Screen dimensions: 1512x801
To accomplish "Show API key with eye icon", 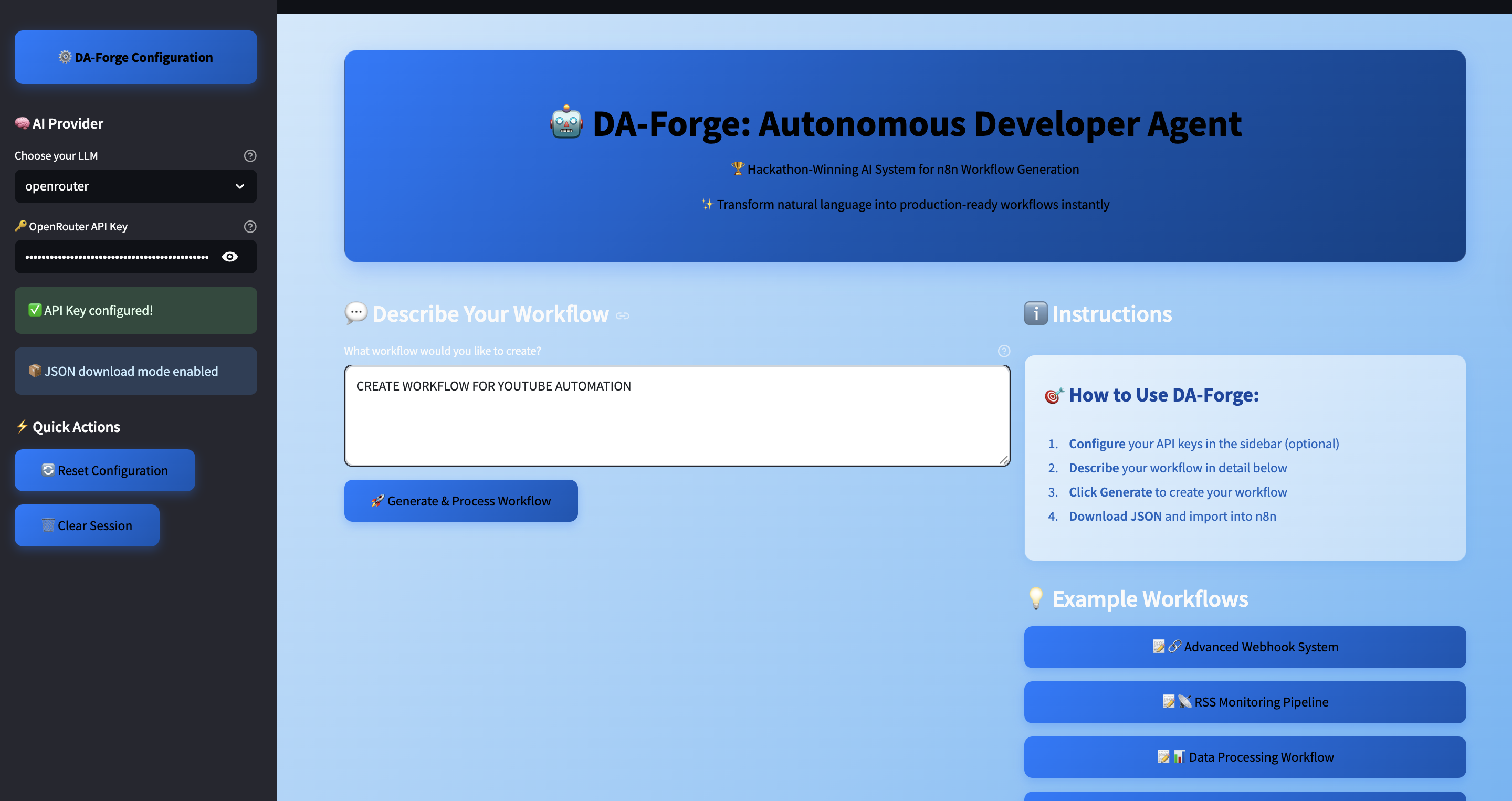I will tap(229, 257).
